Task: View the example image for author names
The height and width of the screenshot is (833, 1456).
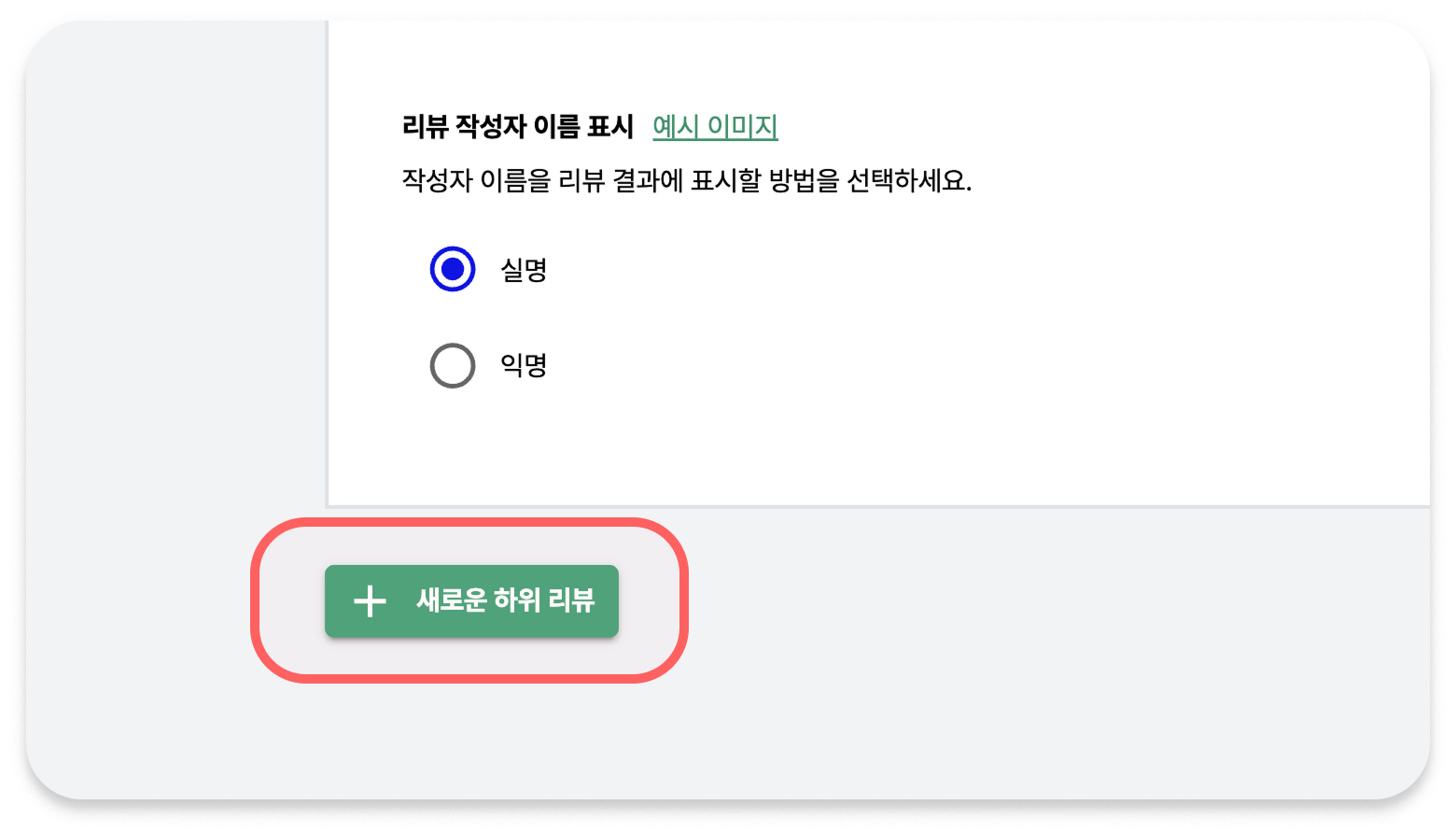Action: coord(715,126)
